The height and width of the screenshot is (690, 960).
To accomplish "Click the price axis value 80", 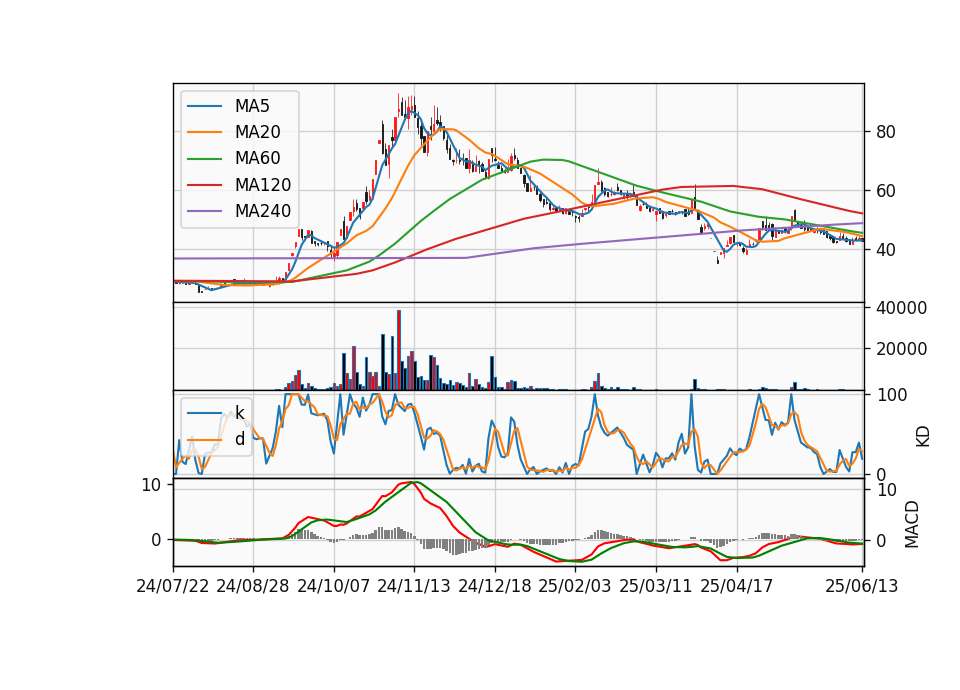I will pyautogui.click(x=885, y=132).
